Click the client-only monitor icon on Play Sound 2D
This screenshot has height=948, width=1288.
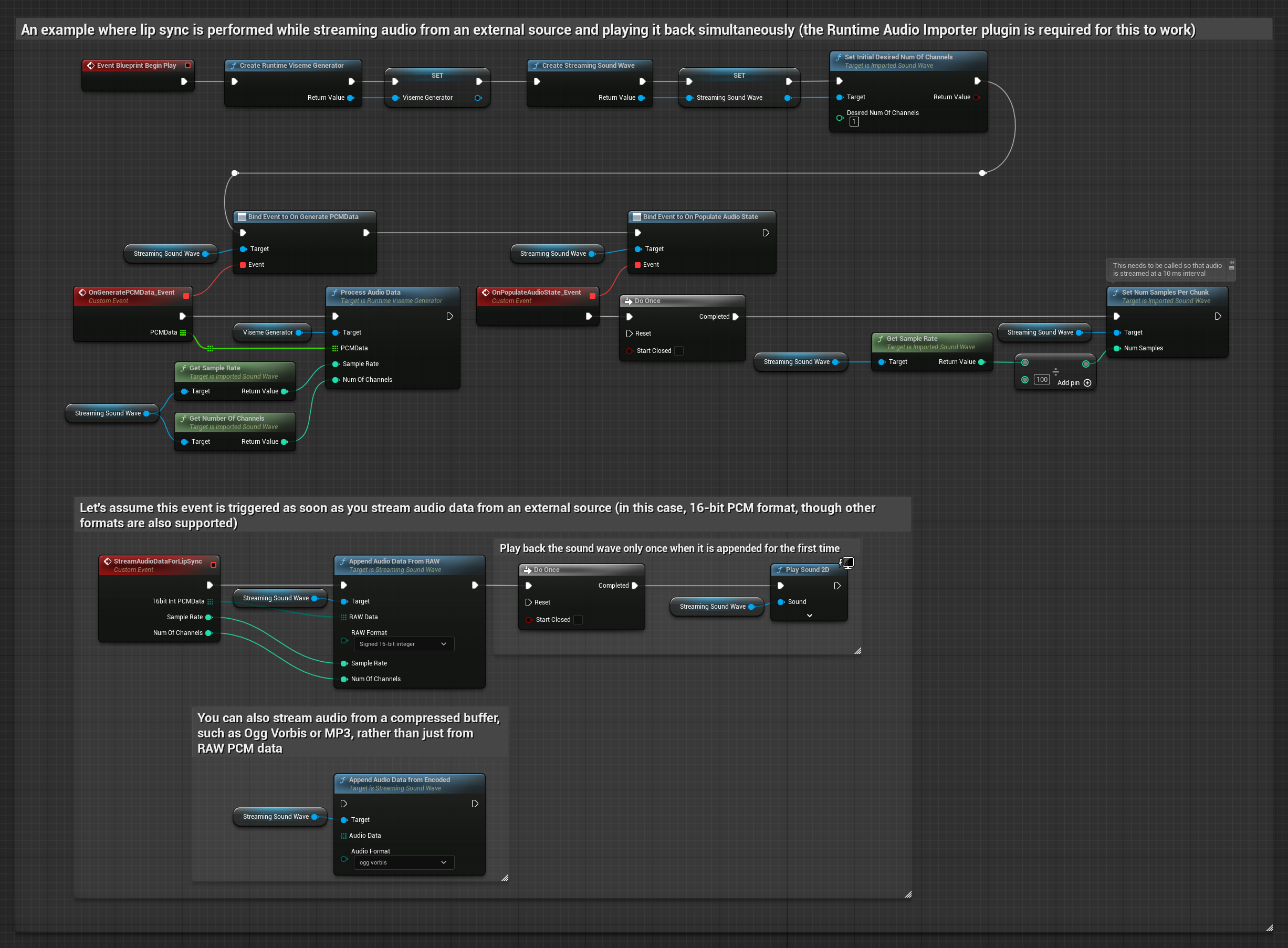point(847,563)
